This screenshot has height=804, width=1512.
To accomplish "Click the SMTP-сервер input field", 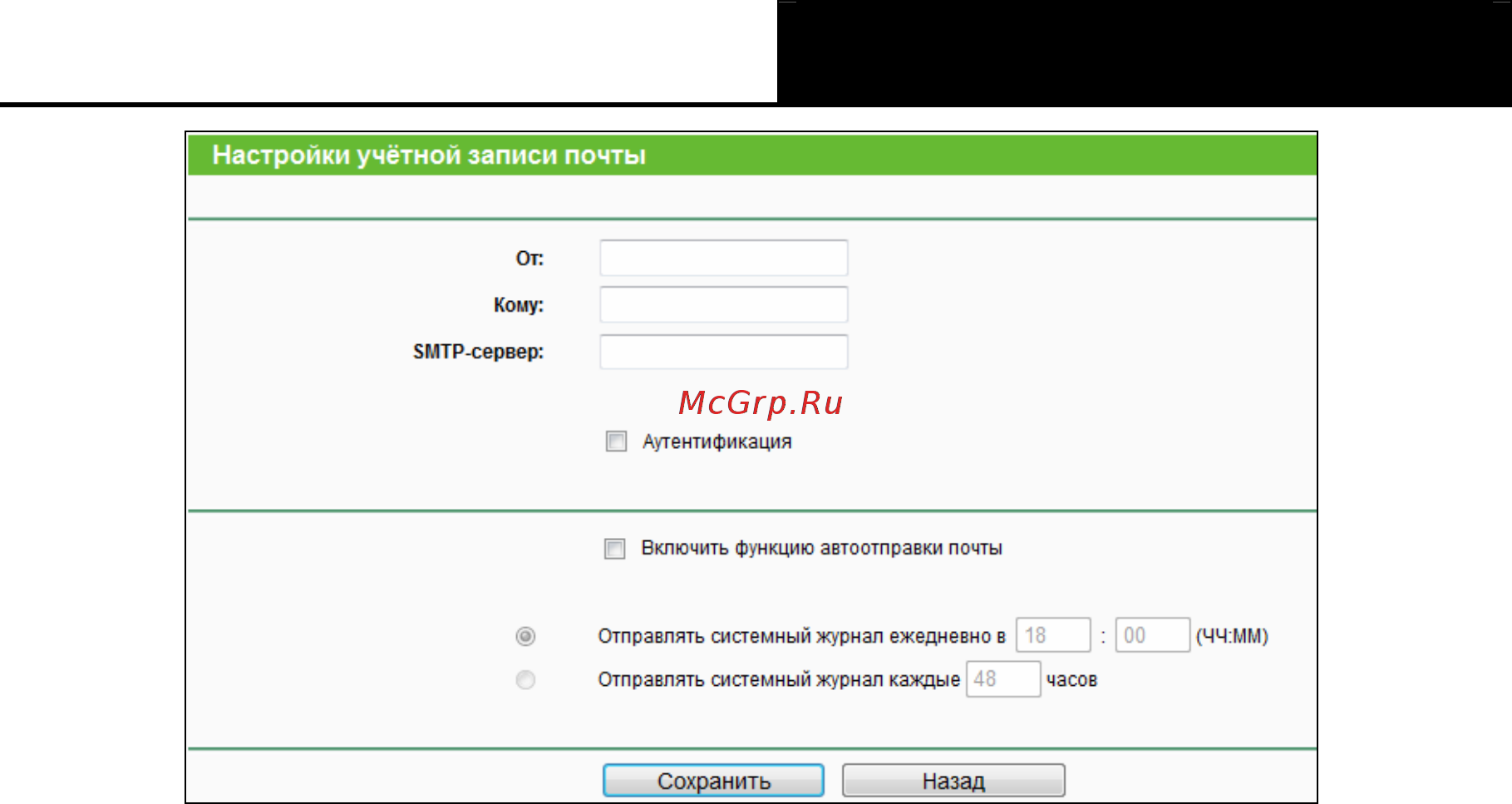I will 723,352.
